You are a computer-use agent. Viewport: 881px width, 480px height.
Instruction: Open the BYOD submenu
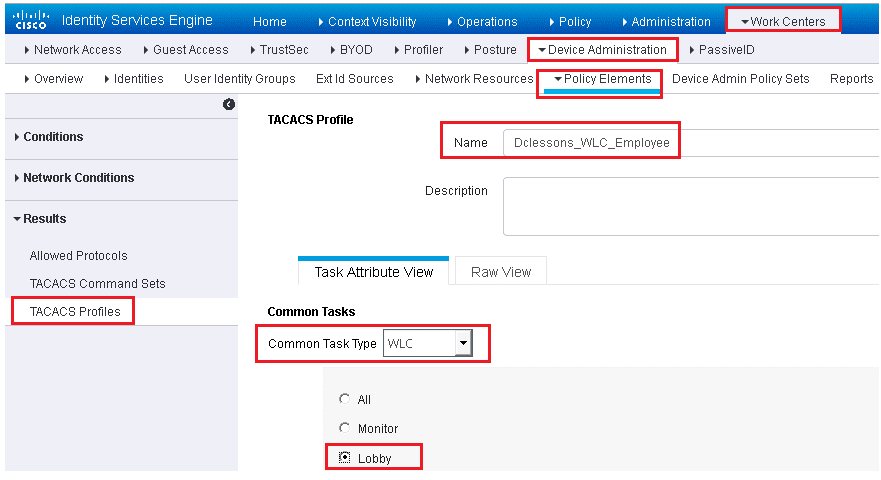click(352, 49)
